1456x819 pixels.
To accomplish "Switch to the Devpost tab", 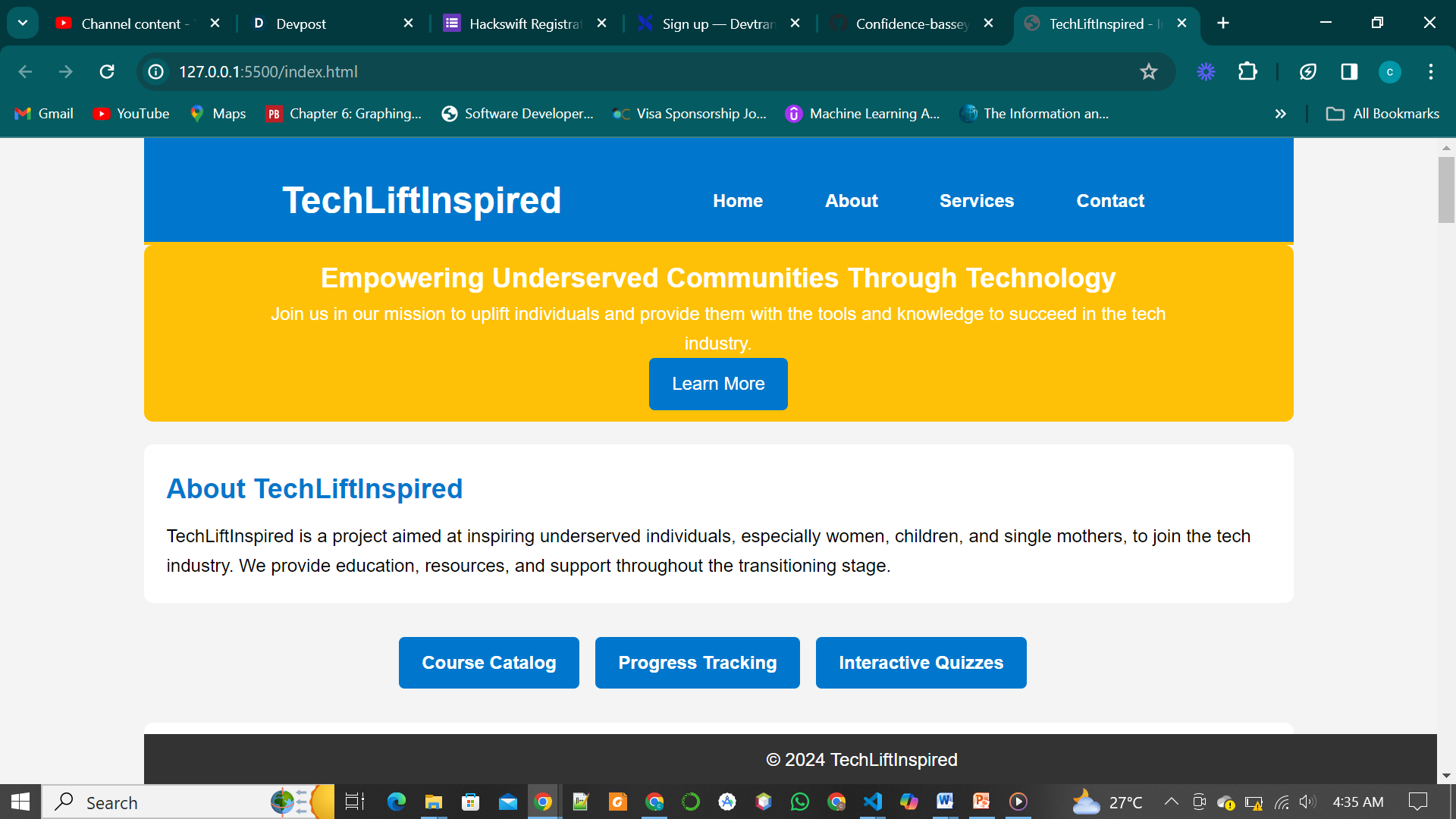I will click(326, 24).
